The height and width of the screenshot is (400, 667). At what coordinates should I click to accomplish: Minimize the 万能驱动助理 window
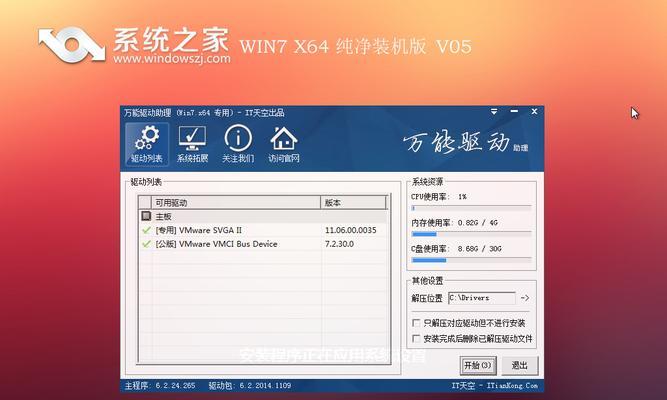click(514, 111)
